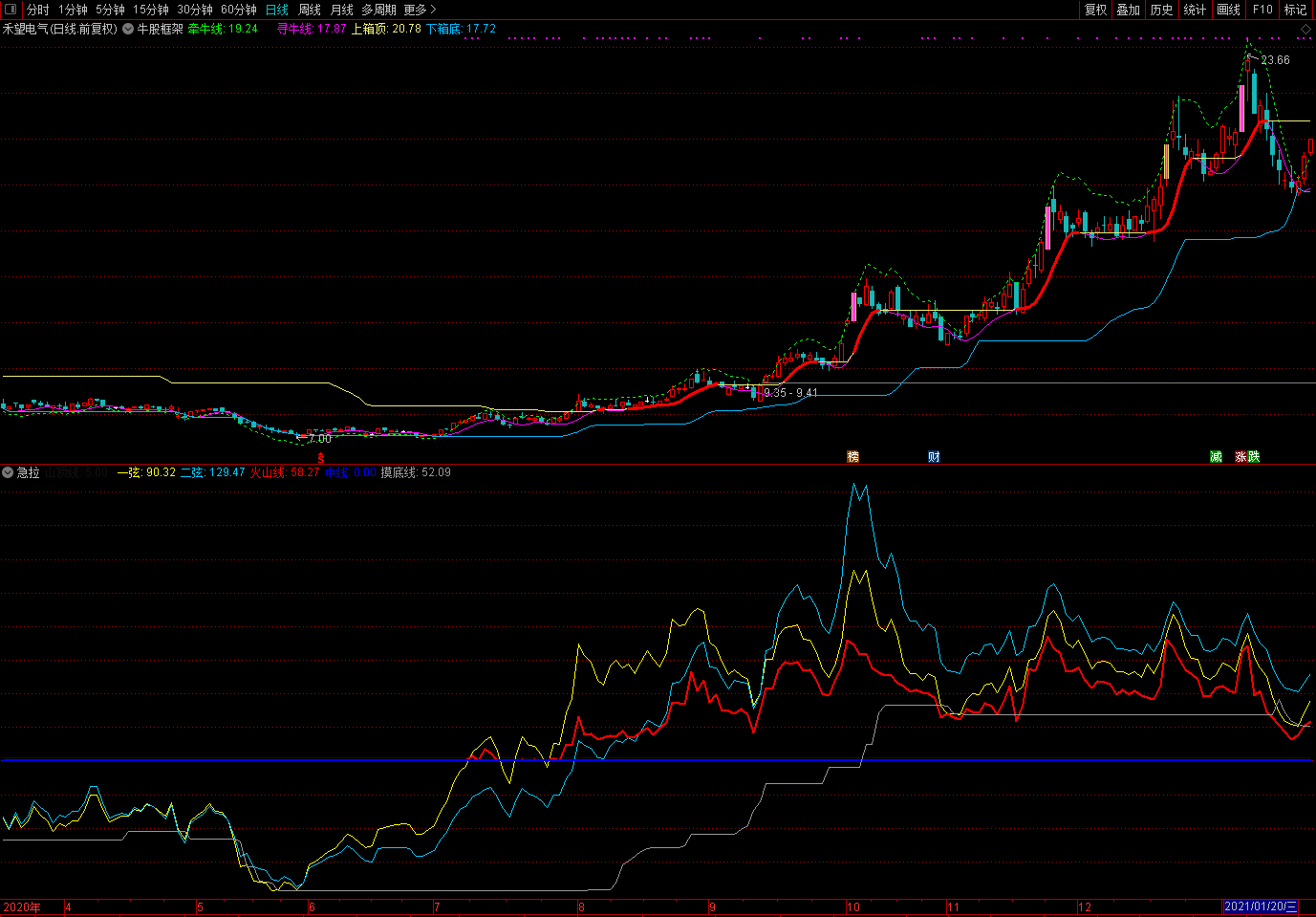Click 下箱底 value 17.72
The width and height of the screenshot is (1316, 917).
pyautogui.click(x=481, y=29)
